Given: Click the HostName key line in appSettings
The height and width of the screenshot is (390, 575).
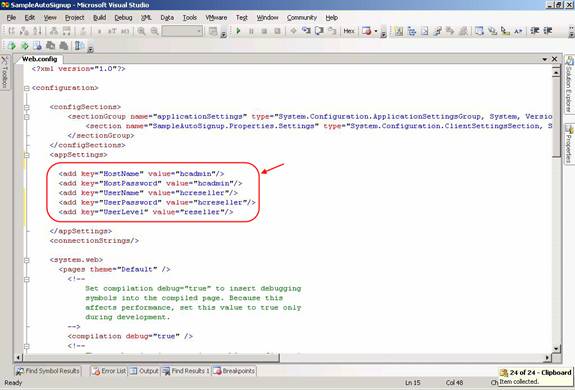Looking at the screenshot, I should point(141,174).
